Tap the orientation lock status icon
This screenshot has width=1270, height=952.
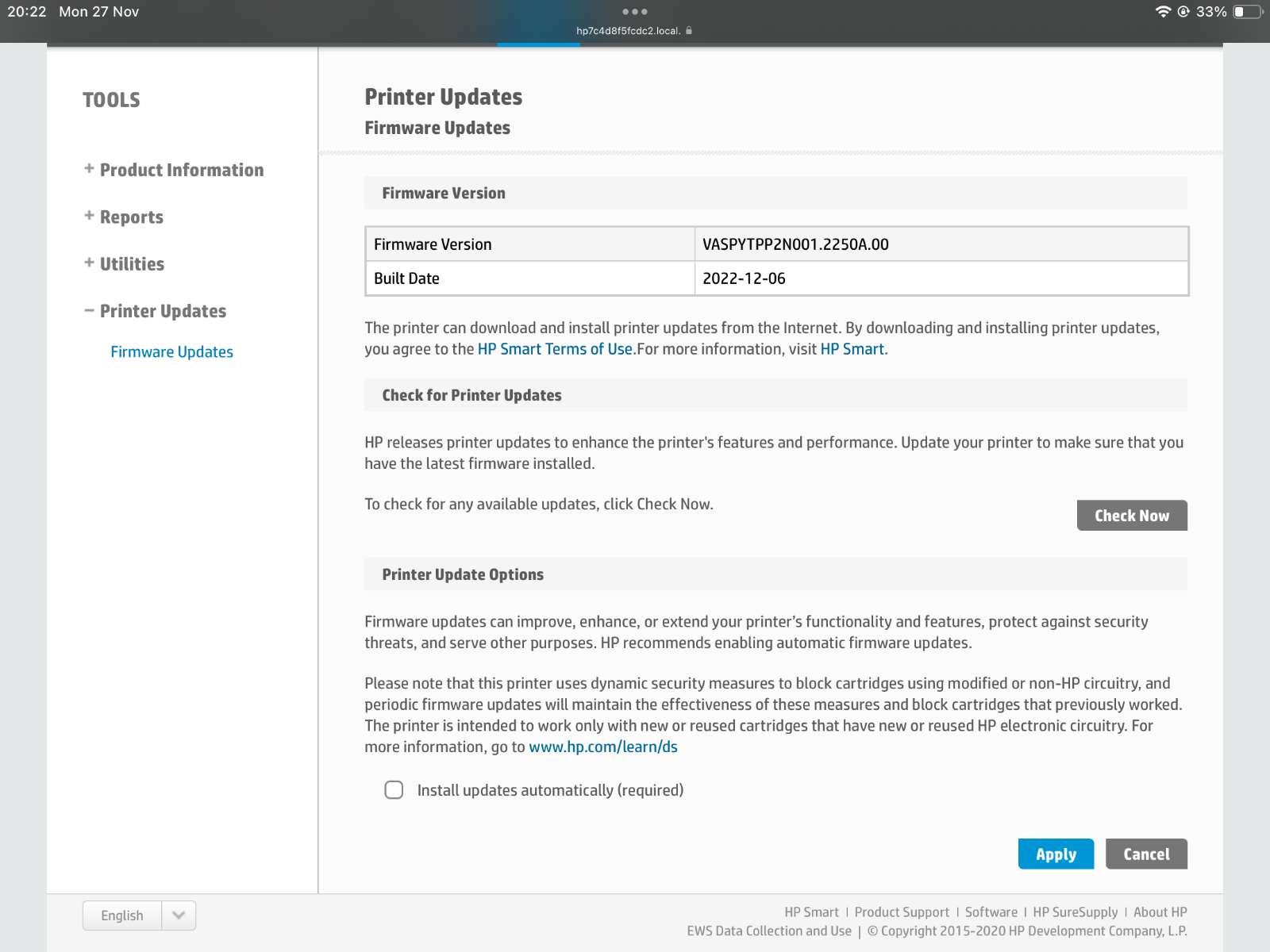coord(1183,12)
